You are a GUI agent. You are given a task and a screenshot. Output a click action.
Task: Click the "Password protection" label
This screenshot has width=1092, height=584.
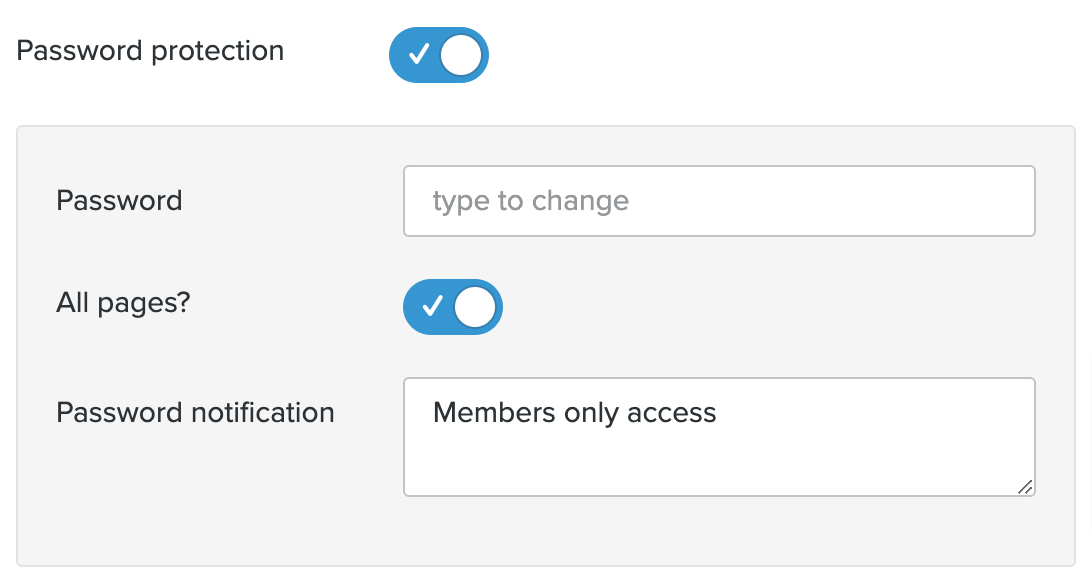coord(150,51)
